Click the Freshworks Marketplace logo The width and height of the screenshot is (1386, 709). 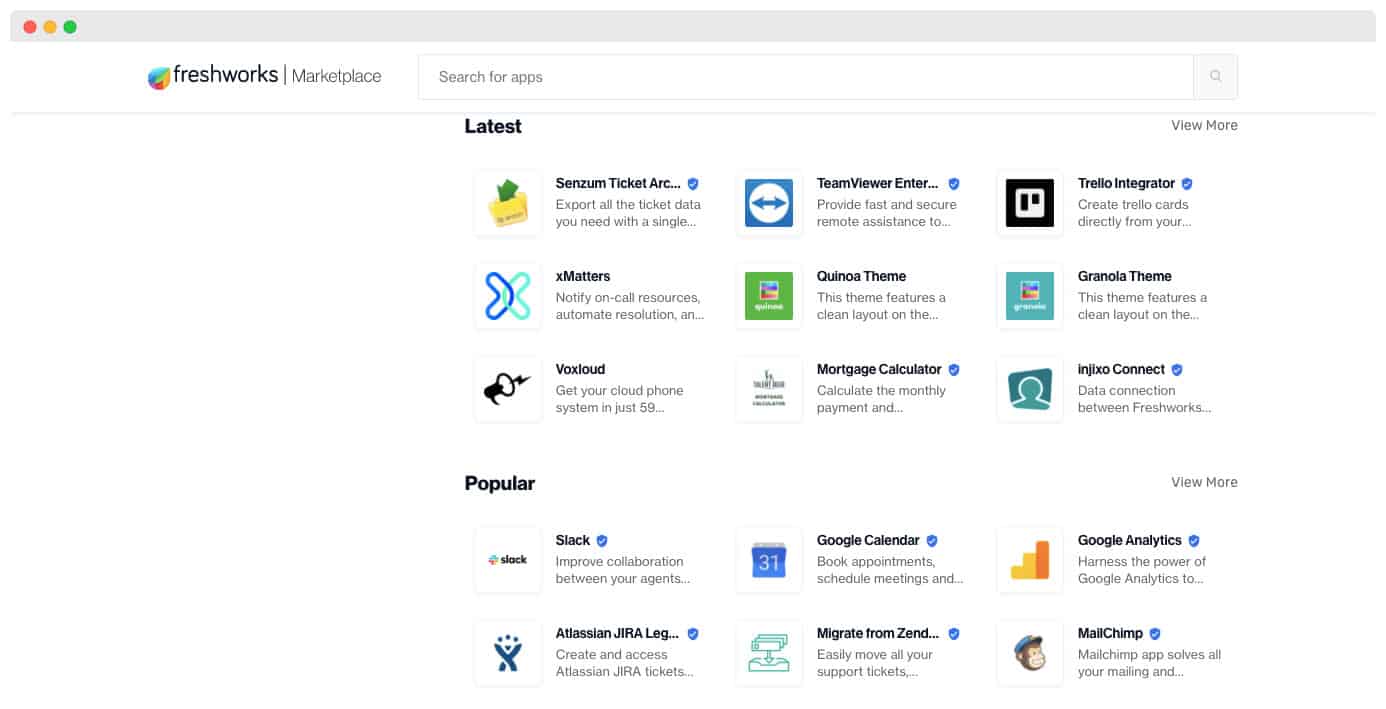(264, 76)
